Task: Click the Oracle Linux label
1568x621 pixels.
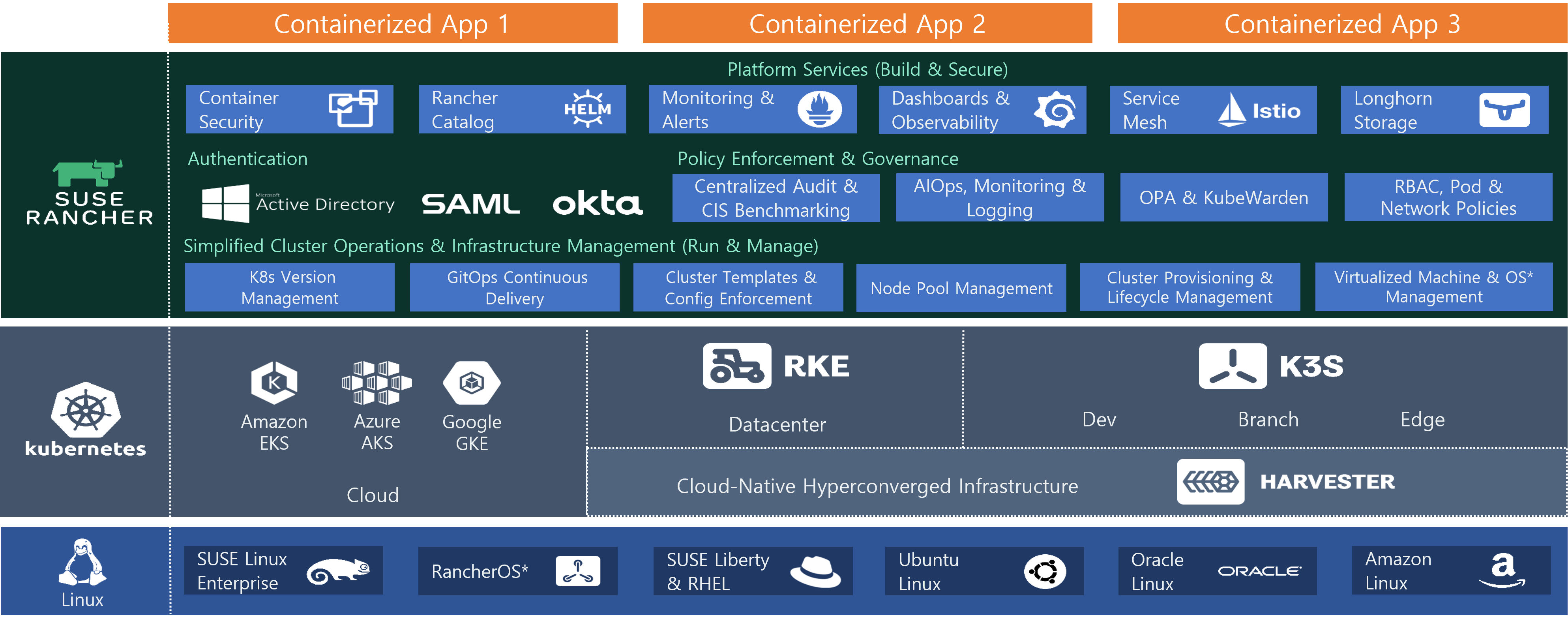Action: click(1157, 572)
